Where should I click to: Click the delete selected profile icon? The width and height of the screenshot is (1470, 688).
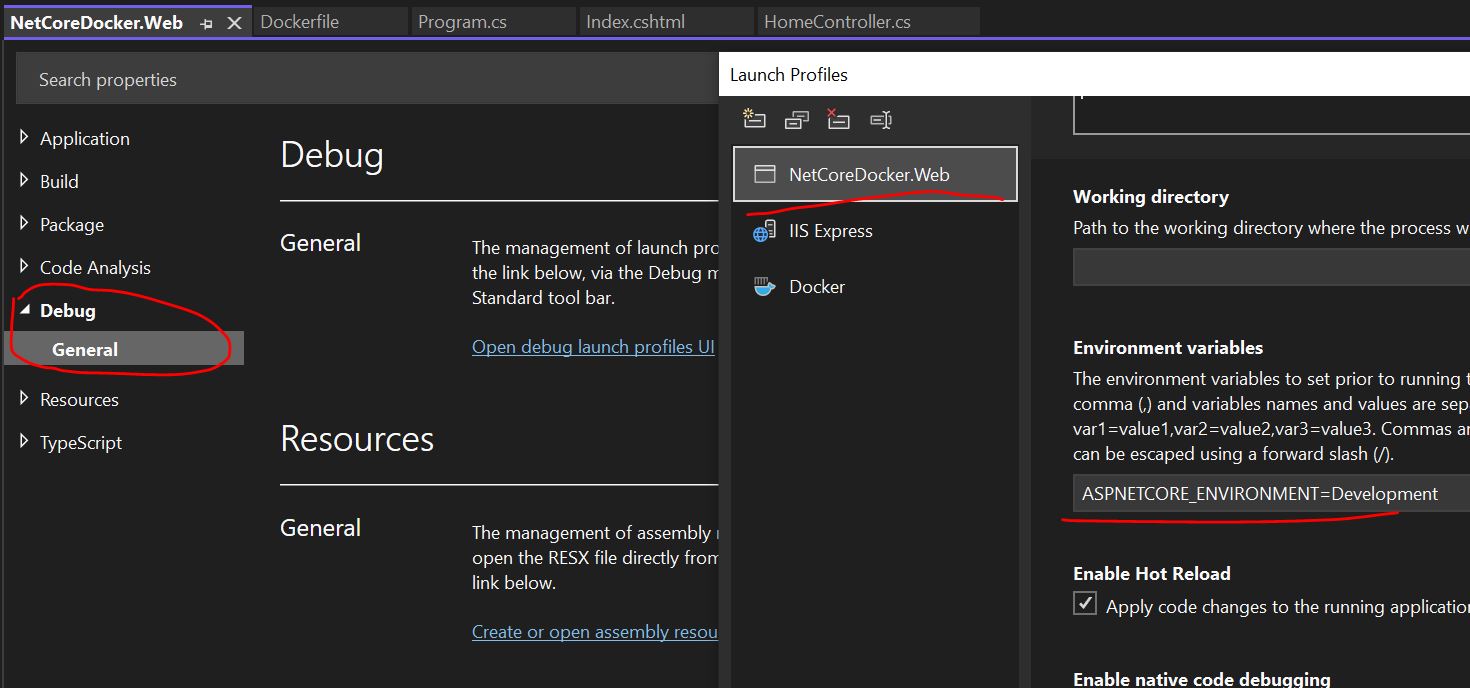pyautogui.click(x=838, y=120)
